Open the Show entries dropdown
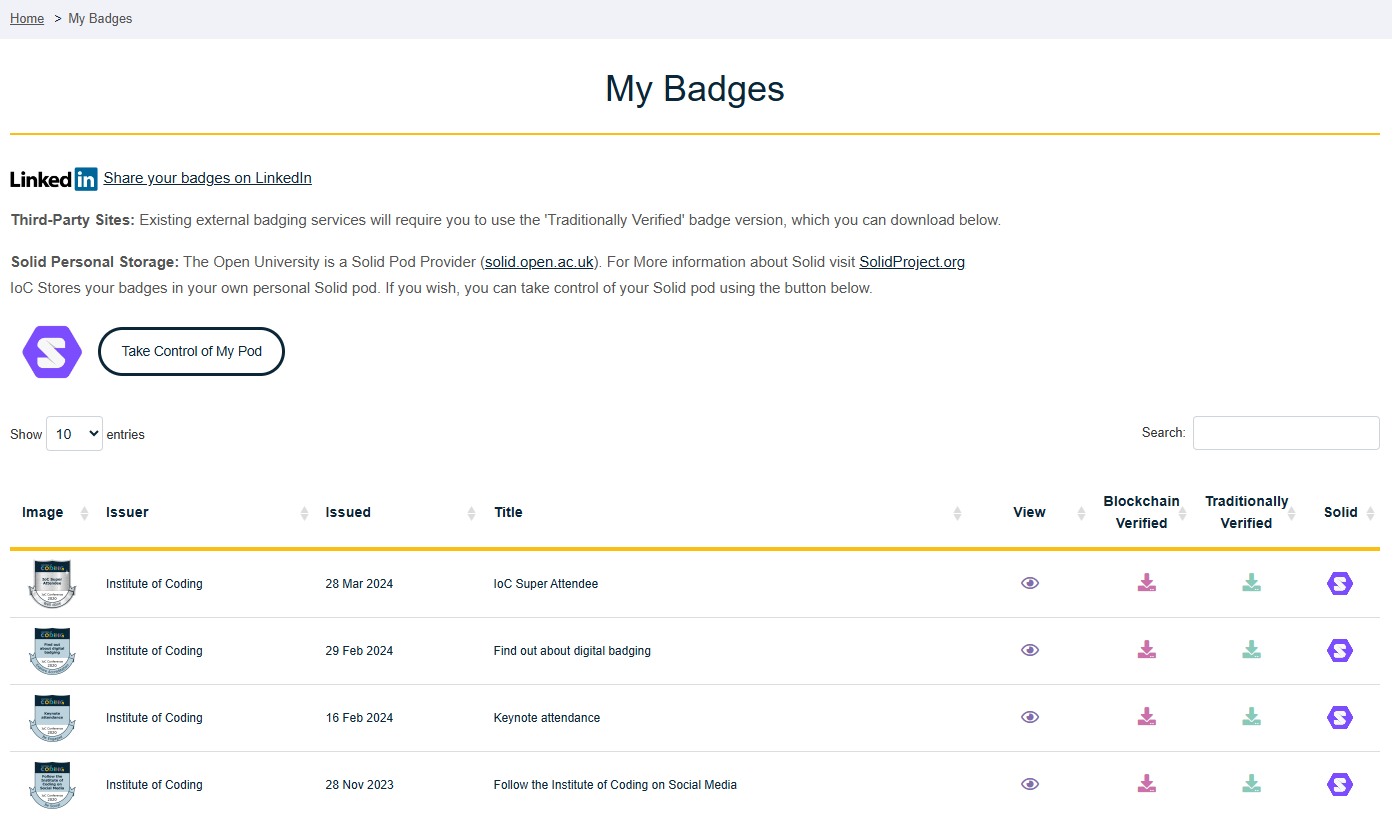The height and width of the screenshot is (817, 1392). pyautogui.click(x=74, y=433)
